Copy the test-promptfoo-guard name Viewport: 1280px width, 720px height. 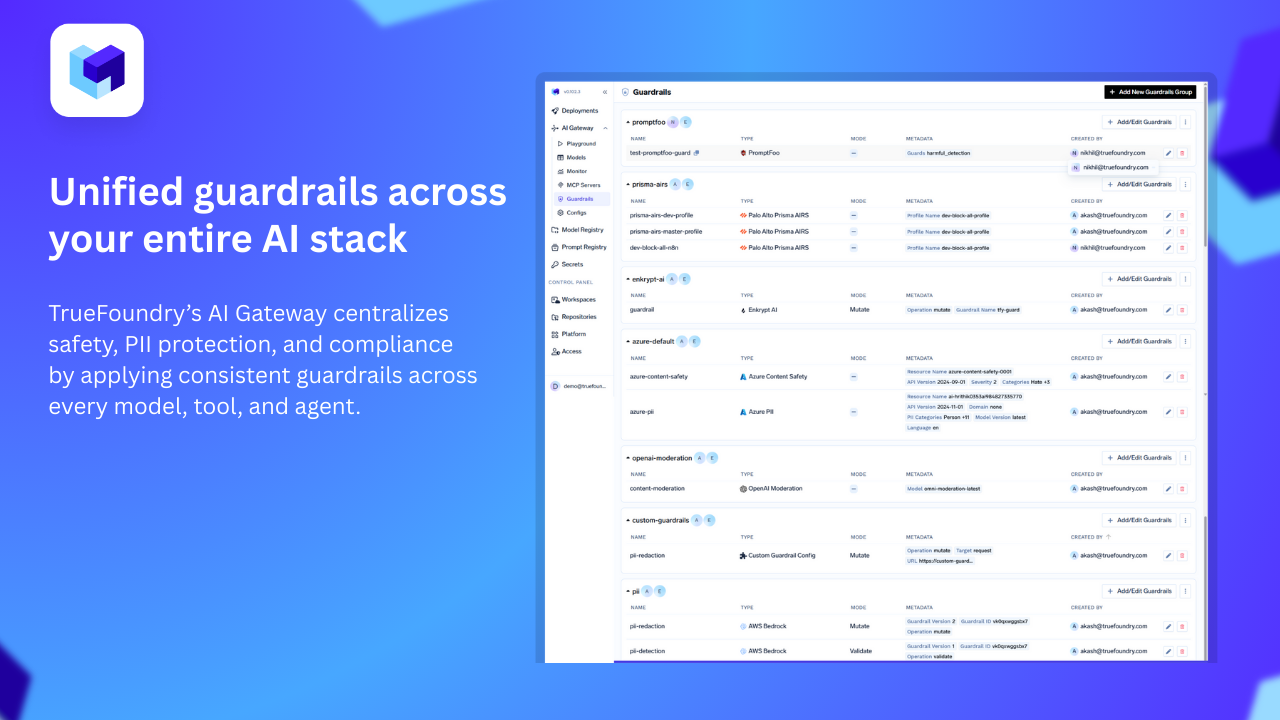click(x=696, y=153)
